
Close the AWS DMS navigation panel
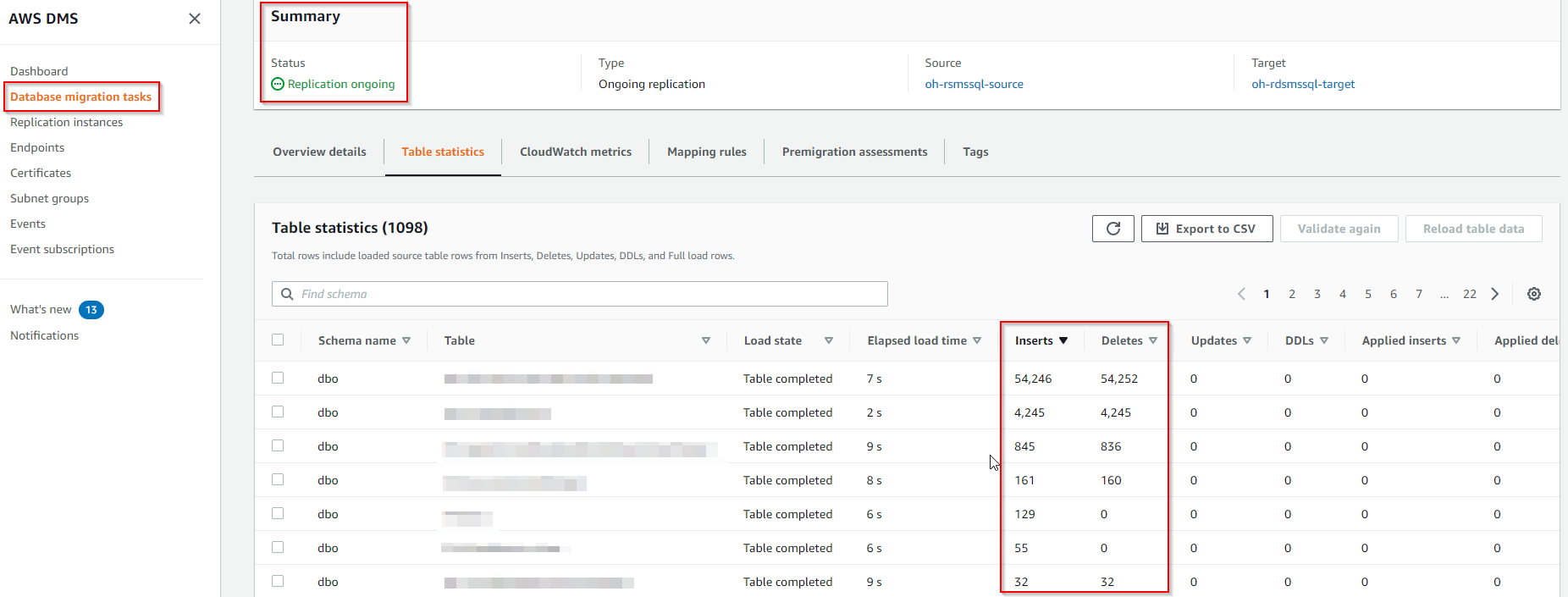(195, 19)
